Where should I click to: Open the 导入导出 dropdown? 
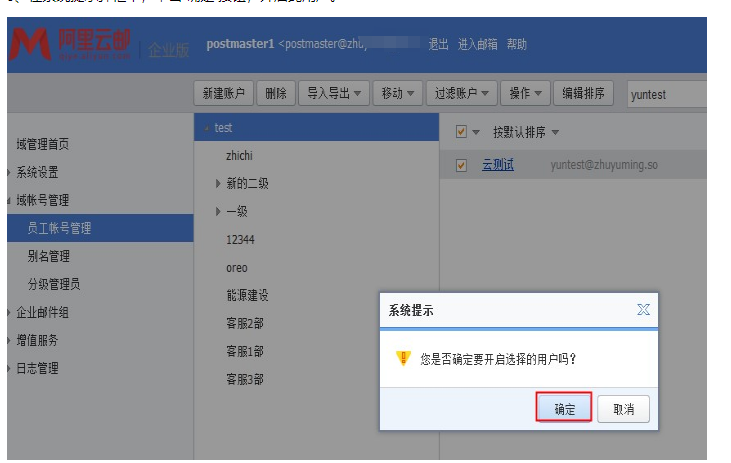pos(334,93)
